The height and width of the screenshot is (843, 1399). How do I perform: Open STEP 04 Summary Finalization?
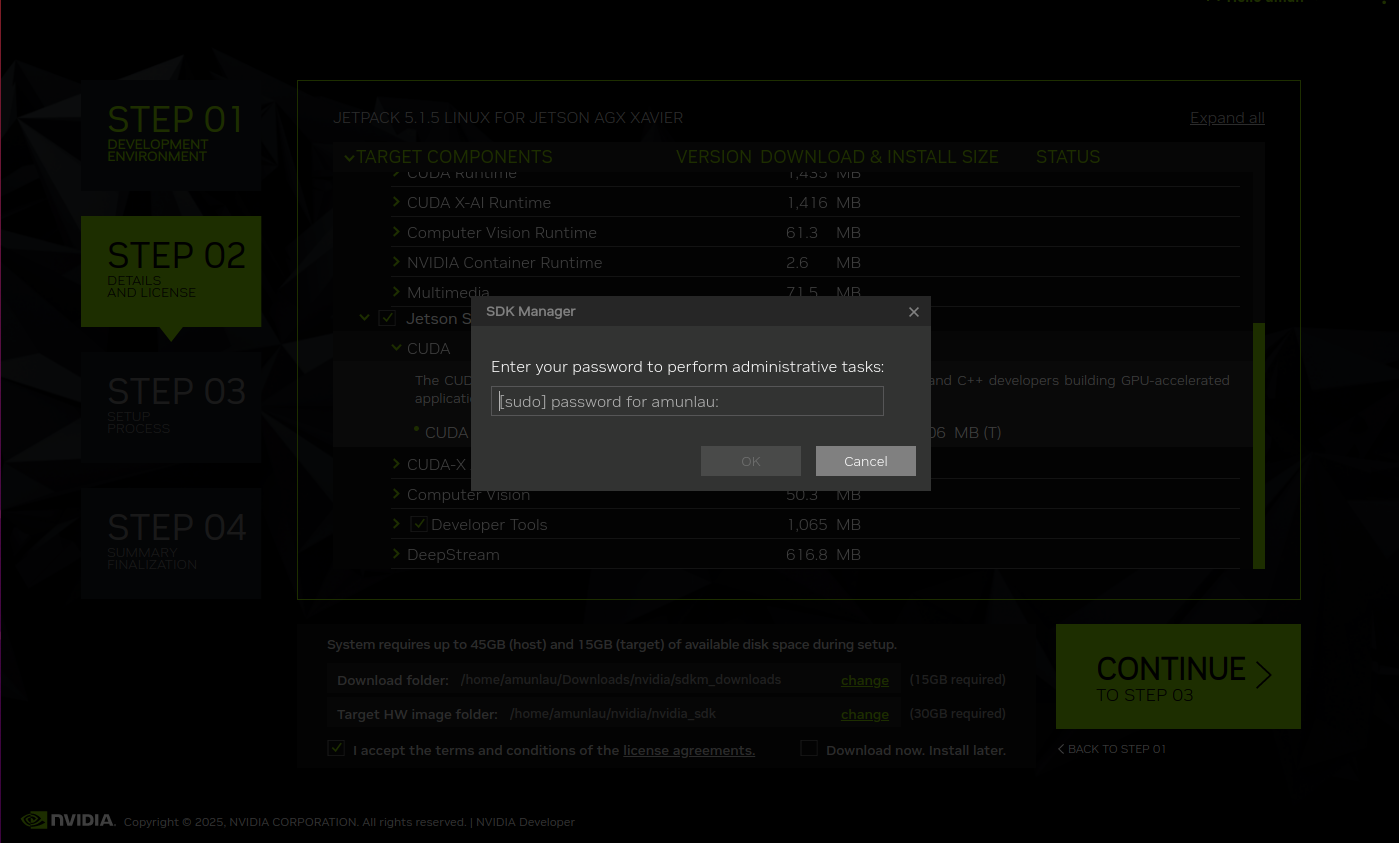[x=171, y=543]
